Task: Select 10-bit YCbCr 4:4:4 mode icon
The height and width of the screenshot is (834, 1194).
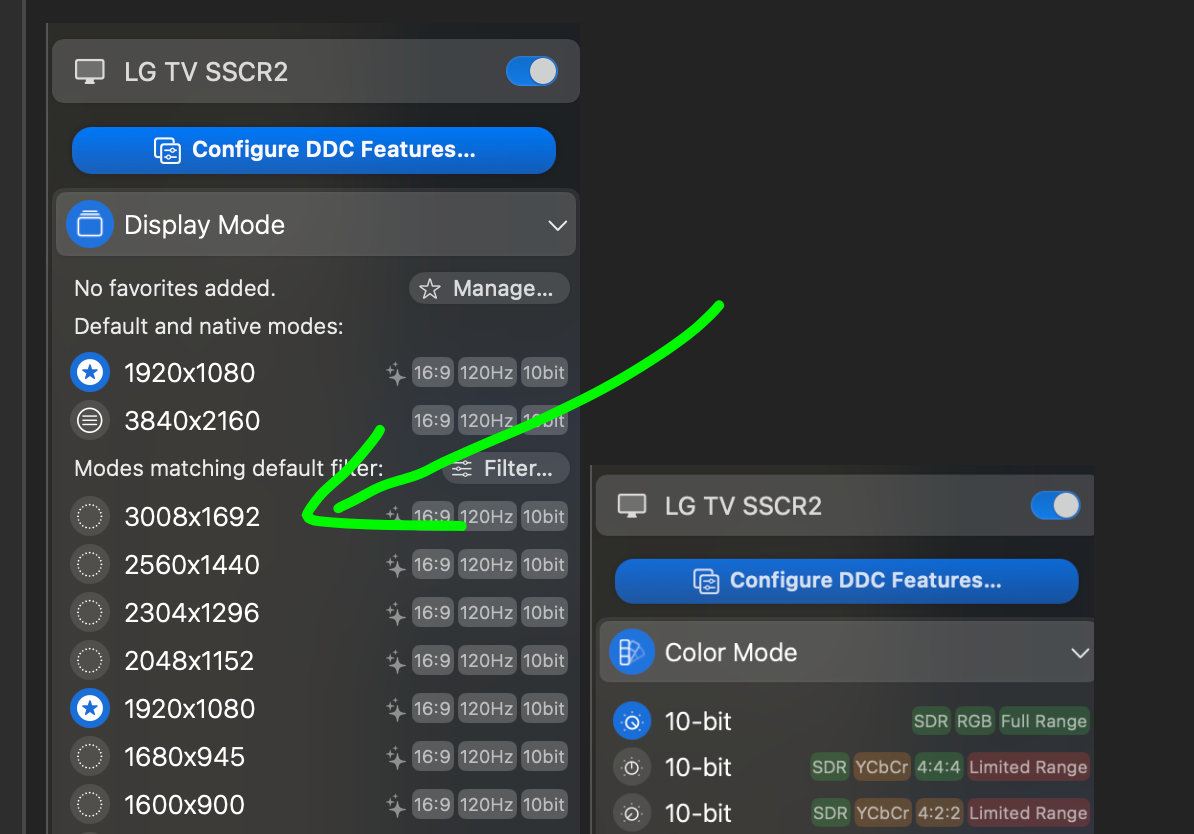Action: (x=632, y=767)
